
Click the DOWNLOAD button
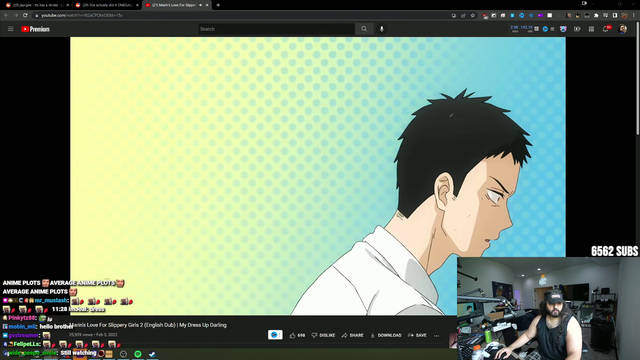coord(386,335)
